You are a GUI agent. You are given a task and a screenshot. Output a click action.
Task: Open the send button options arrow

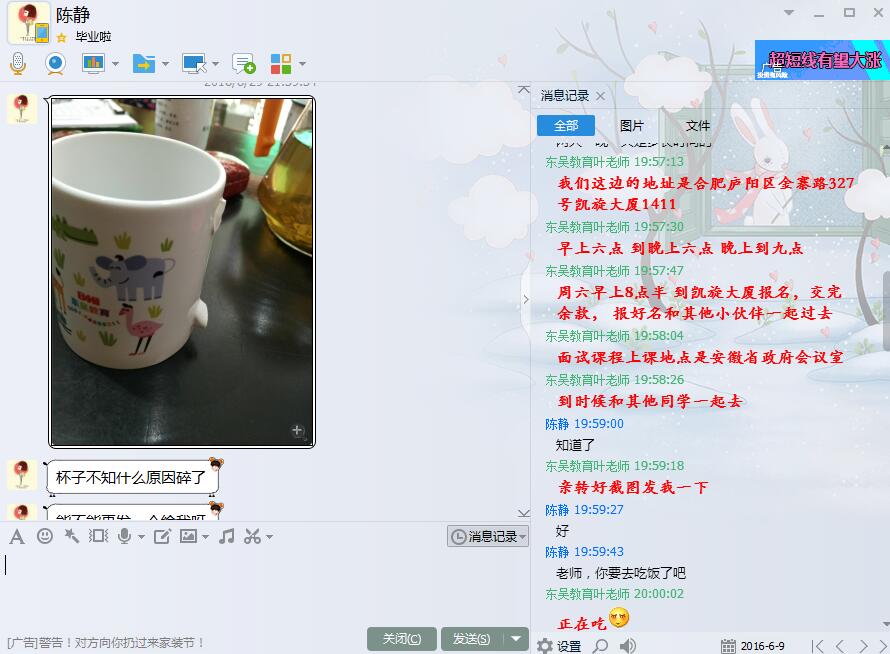pos(516,639)
